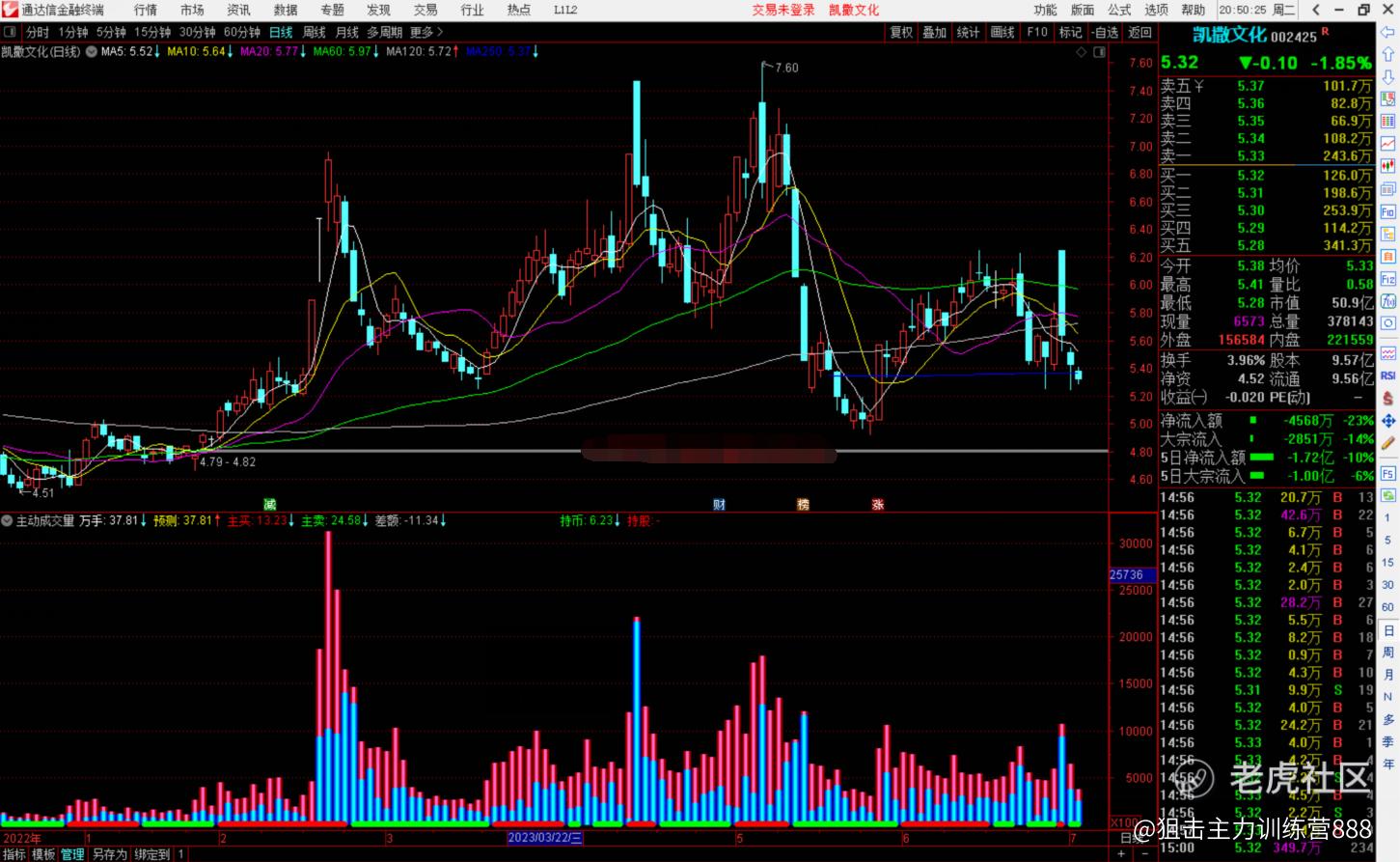Click the yellow MA10: 5.64 label

(x=196, y=51)
